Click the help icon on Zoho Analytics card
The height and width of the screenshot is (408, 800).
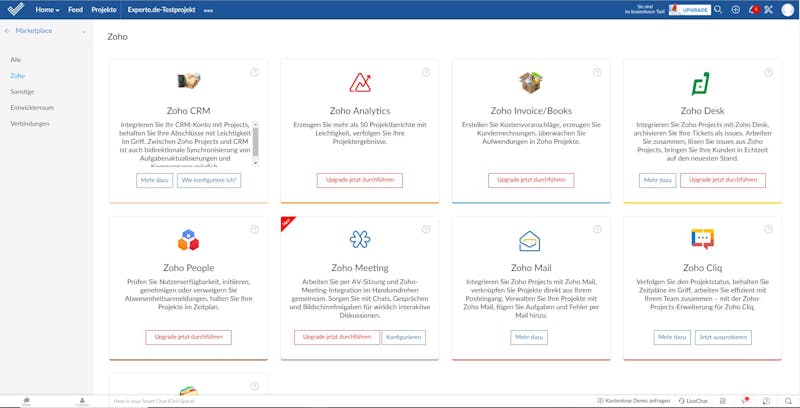[x=426, y=72]
